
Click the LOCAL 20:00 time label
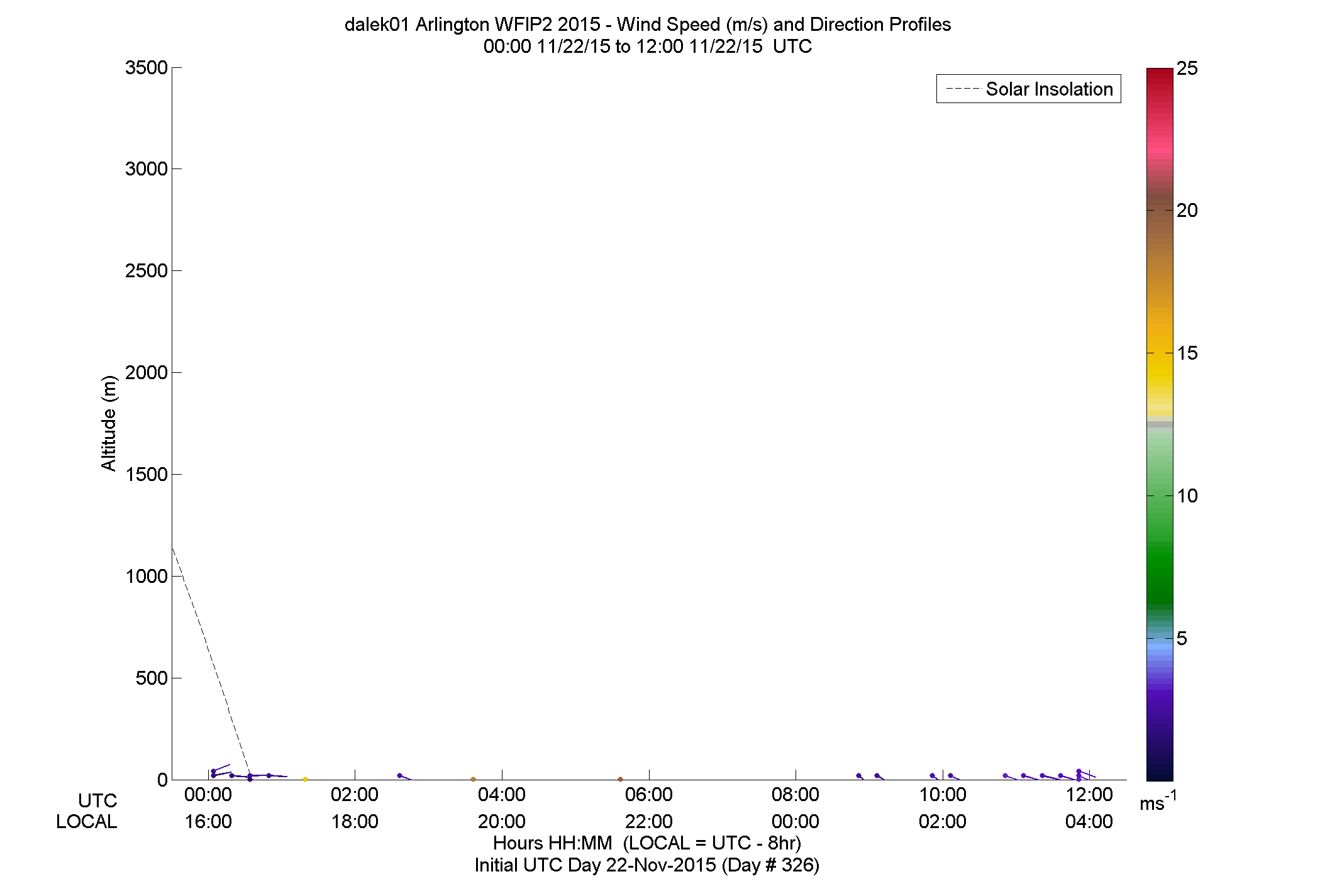502,822
